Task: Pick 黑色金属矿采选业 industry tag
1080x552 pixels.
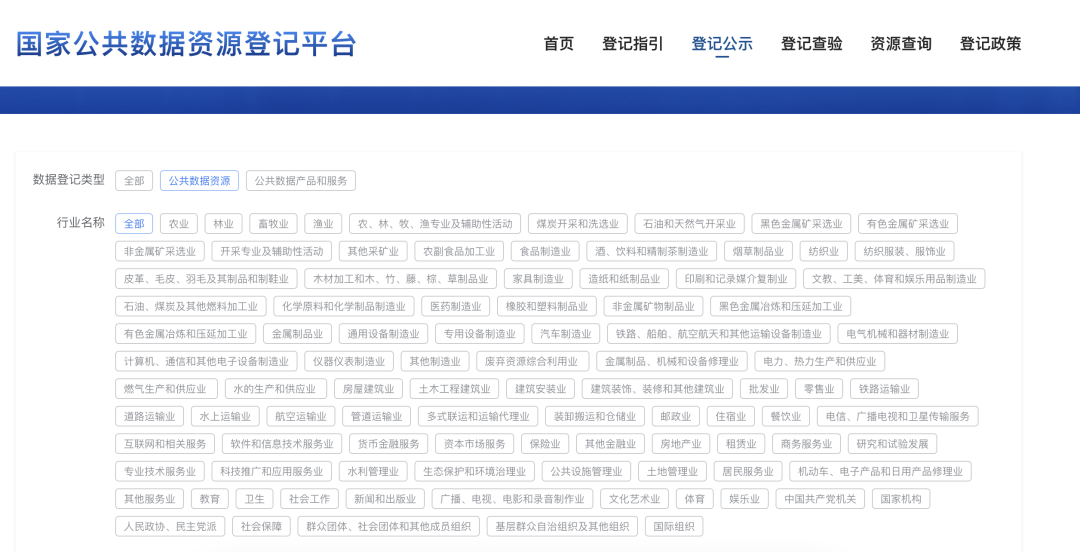Action: [x=801, y=223]
